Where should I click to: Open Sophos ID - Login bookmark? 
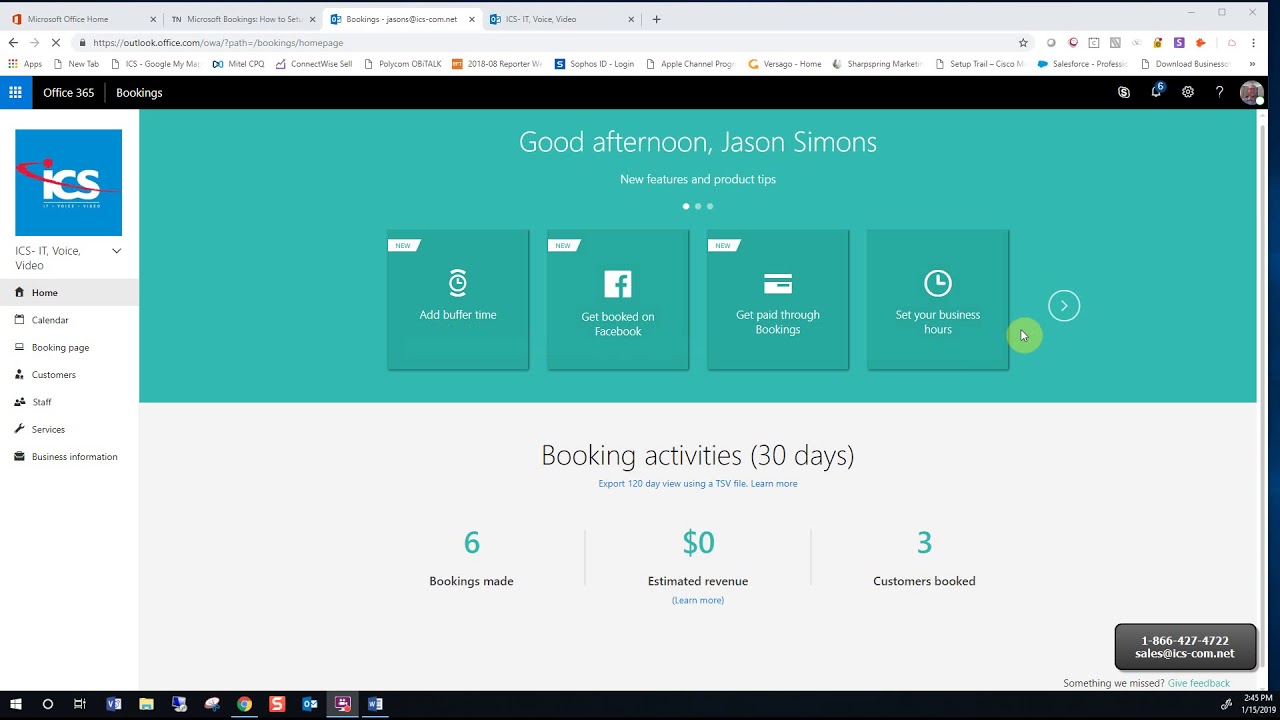click(x=594, y=64)
